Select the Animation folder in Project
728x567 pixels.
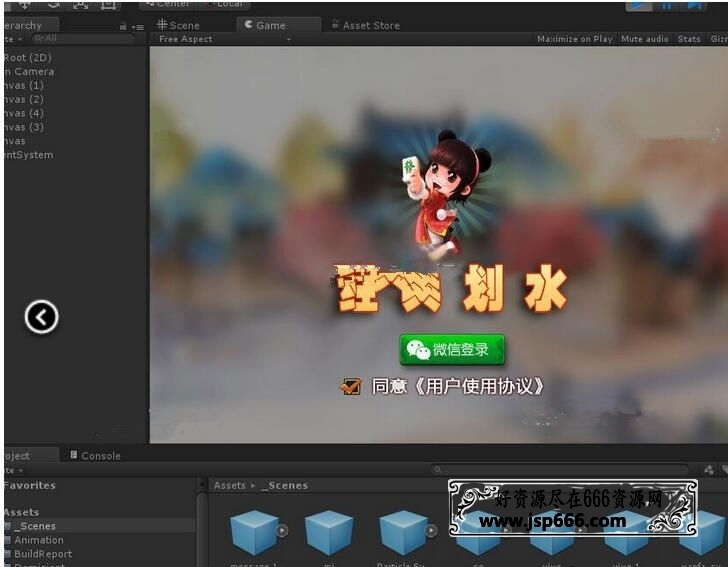(39, 540)
